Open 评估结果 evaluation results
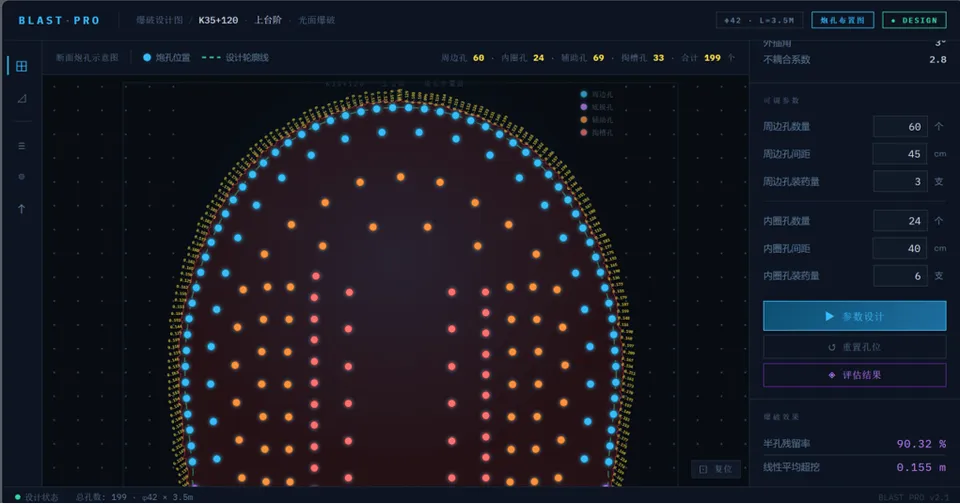This screenshot has height=504, width=960. coord(854,375)
